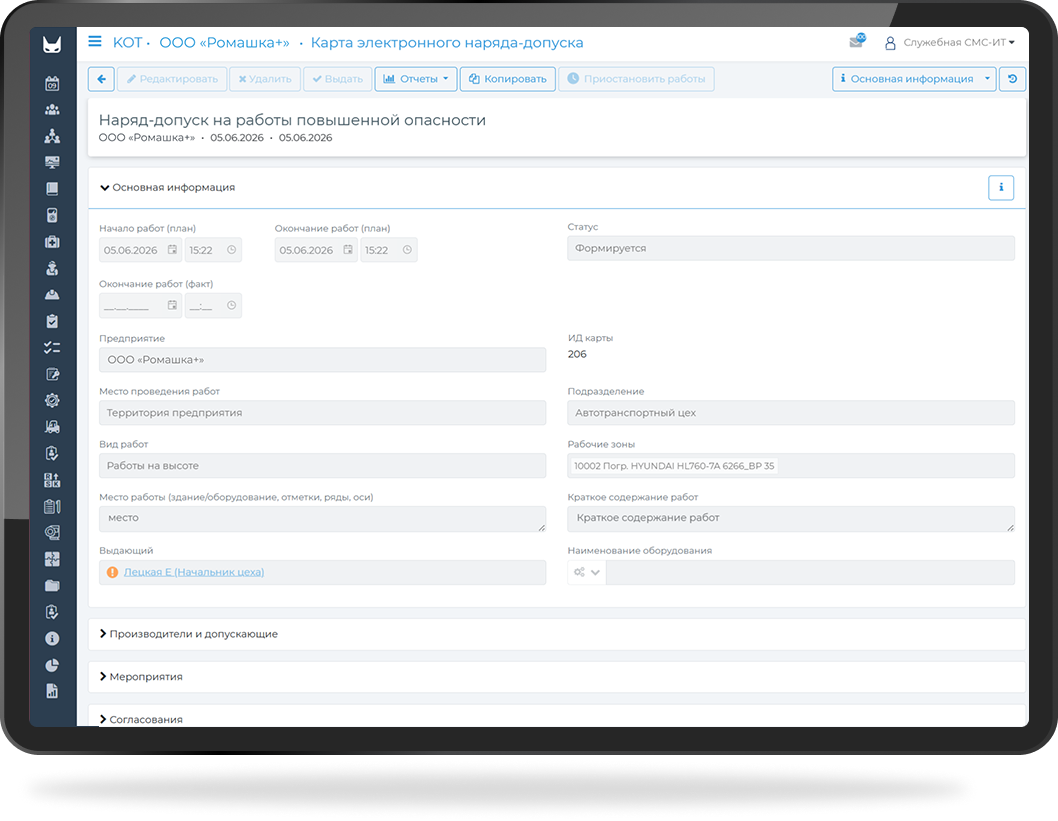Open the time picker for Начало работ
The height and width of the screenshot is (821, 1058).
231,250
